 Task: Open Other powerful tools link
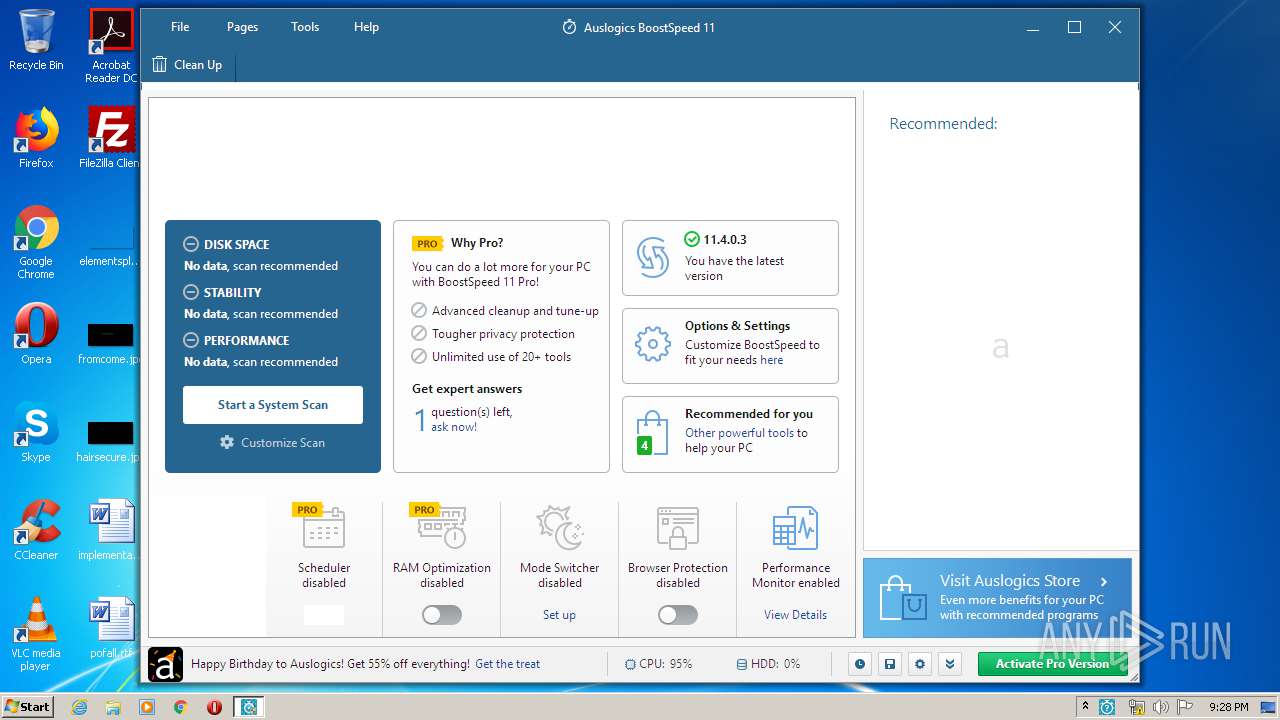[x=739, y=433]
